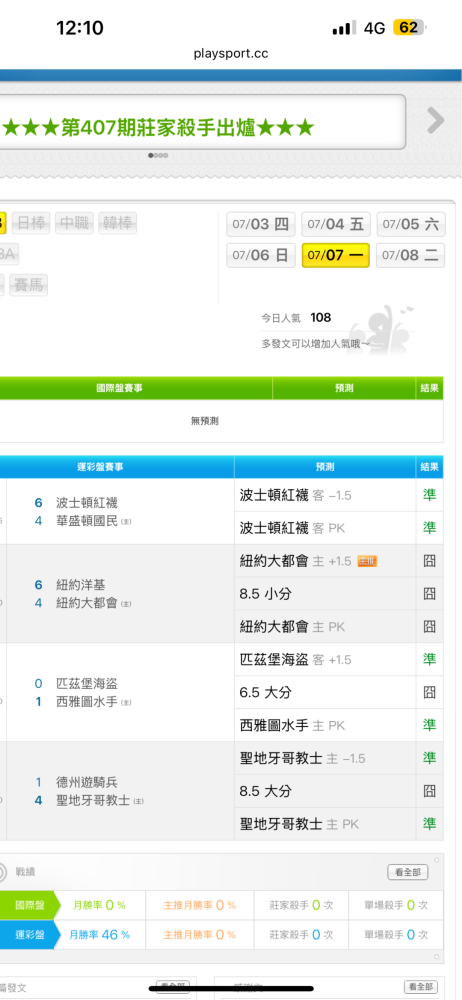462x1000 pixels.
Task: Open the 波士頓紅襪 vs 華盛頓國民 game row
Action: (x=121, y=511)
